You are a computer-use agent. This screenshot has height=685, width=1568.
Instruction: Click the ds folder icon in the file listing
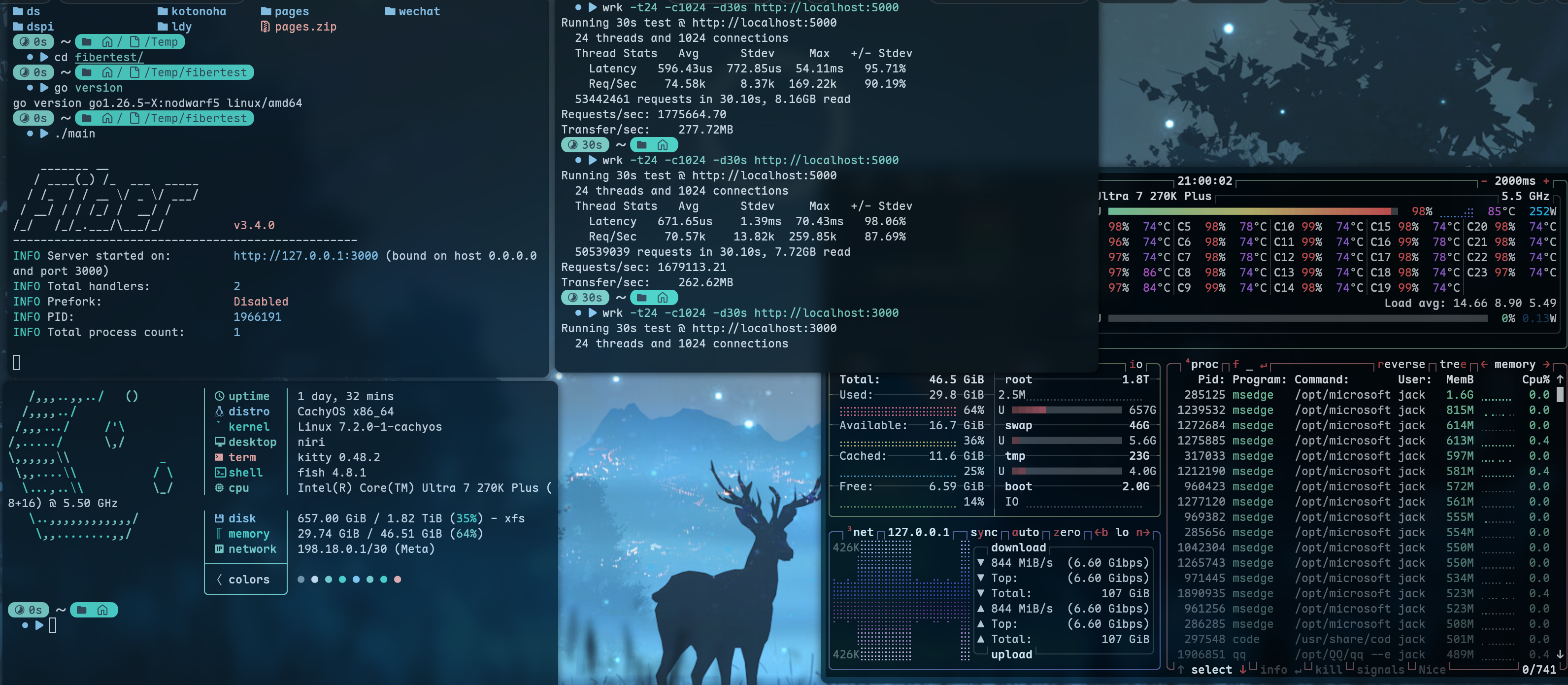[x=18, y=11]
